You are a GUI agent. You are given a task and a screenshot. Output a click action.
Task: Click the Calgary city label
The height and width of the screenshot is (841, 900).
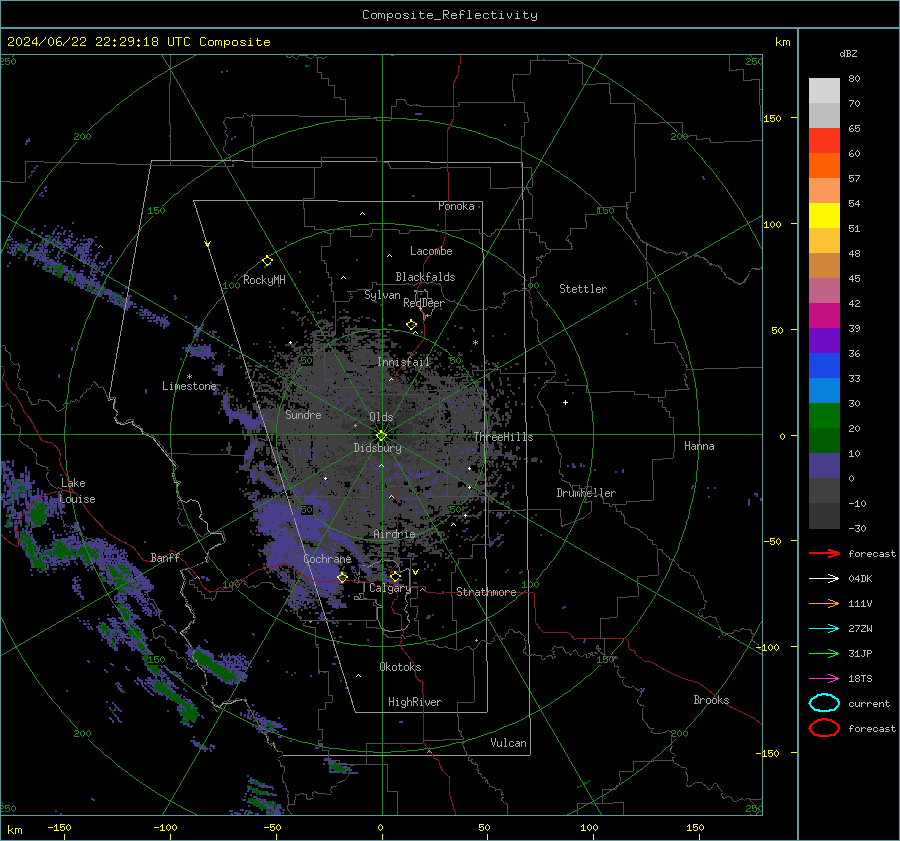point(390,588)
